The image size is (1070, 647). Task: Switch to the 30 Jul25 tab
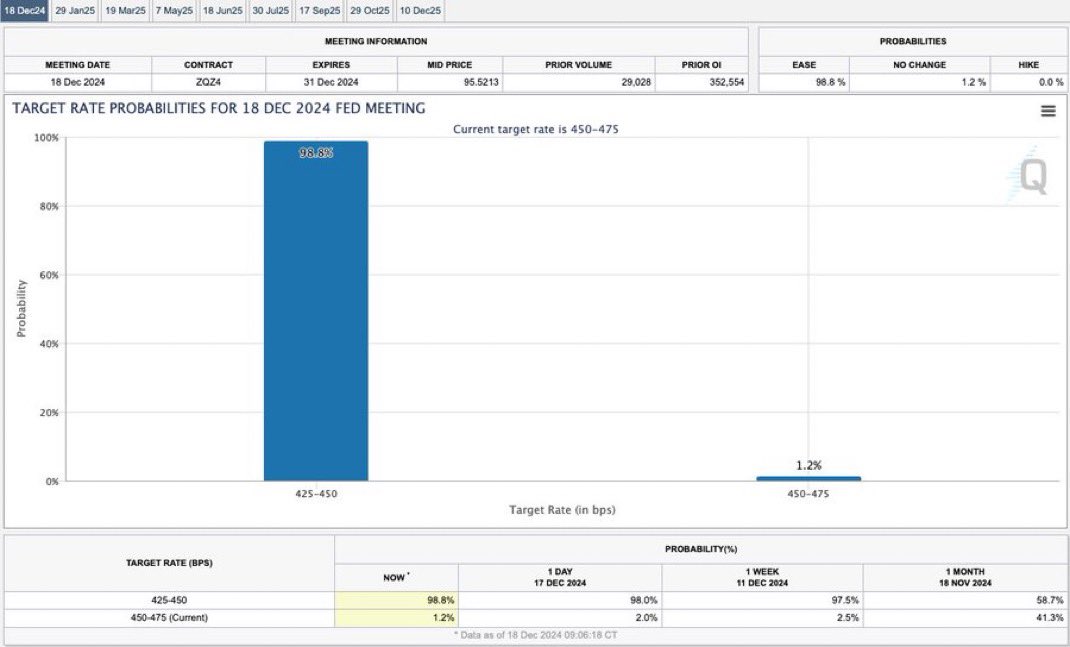click(270, 10)
